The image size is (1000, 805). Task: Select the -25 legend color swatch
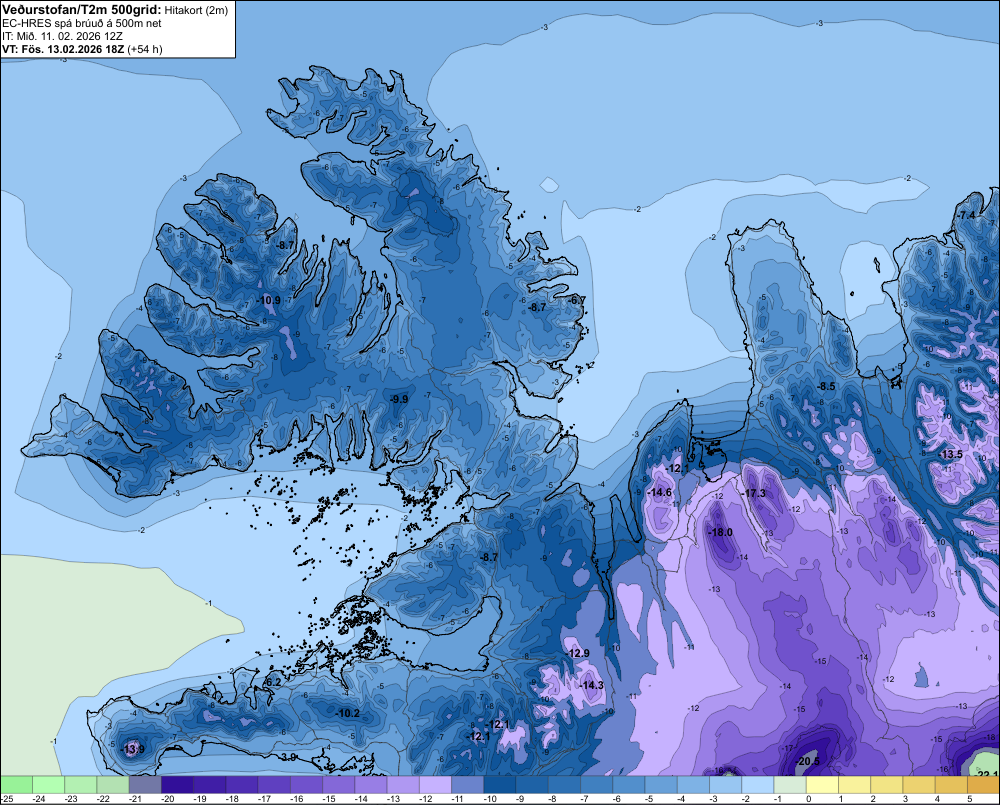click(x=16, y=785)
